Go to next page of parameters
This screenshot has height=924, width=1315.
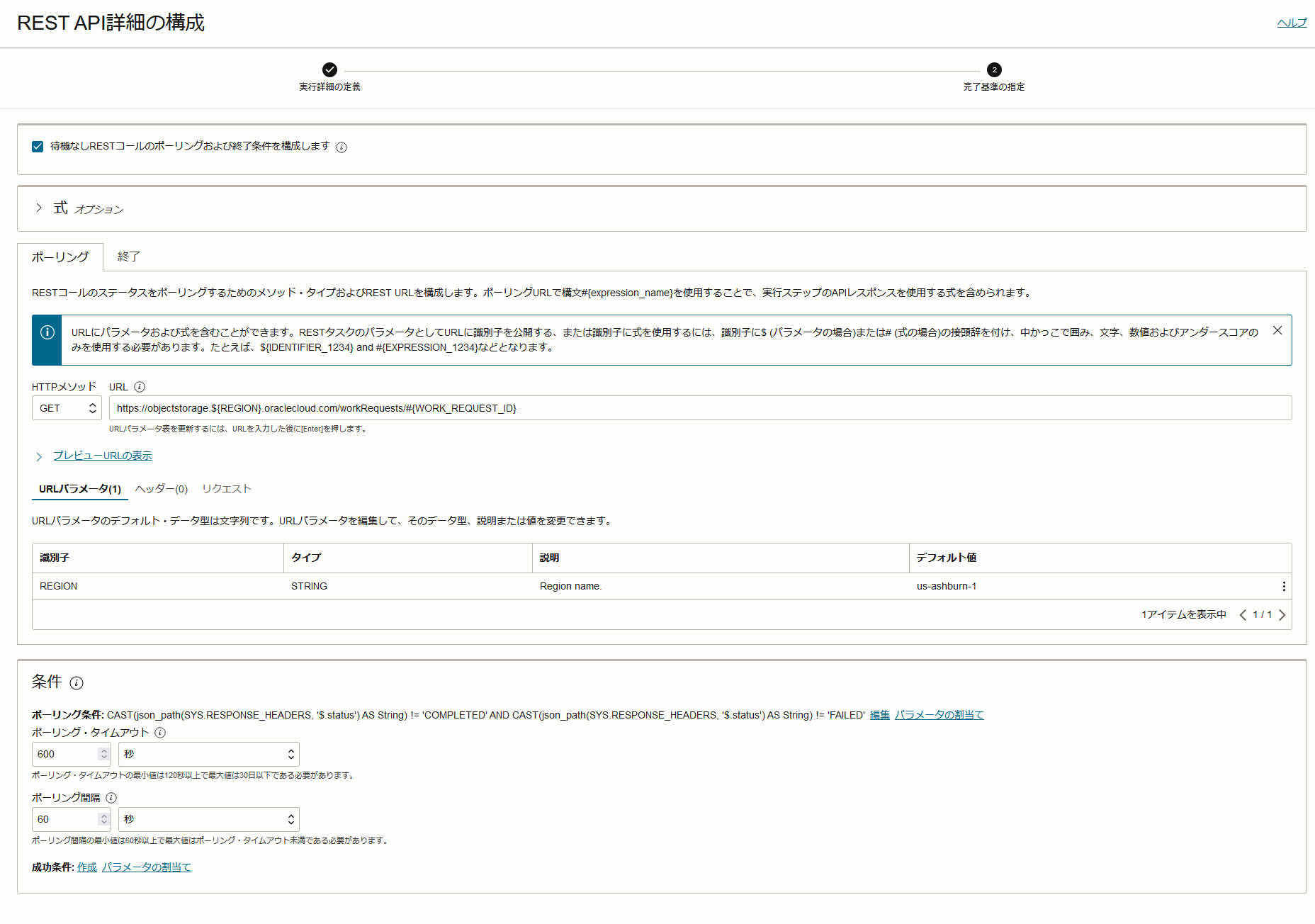coord(1282,615)
